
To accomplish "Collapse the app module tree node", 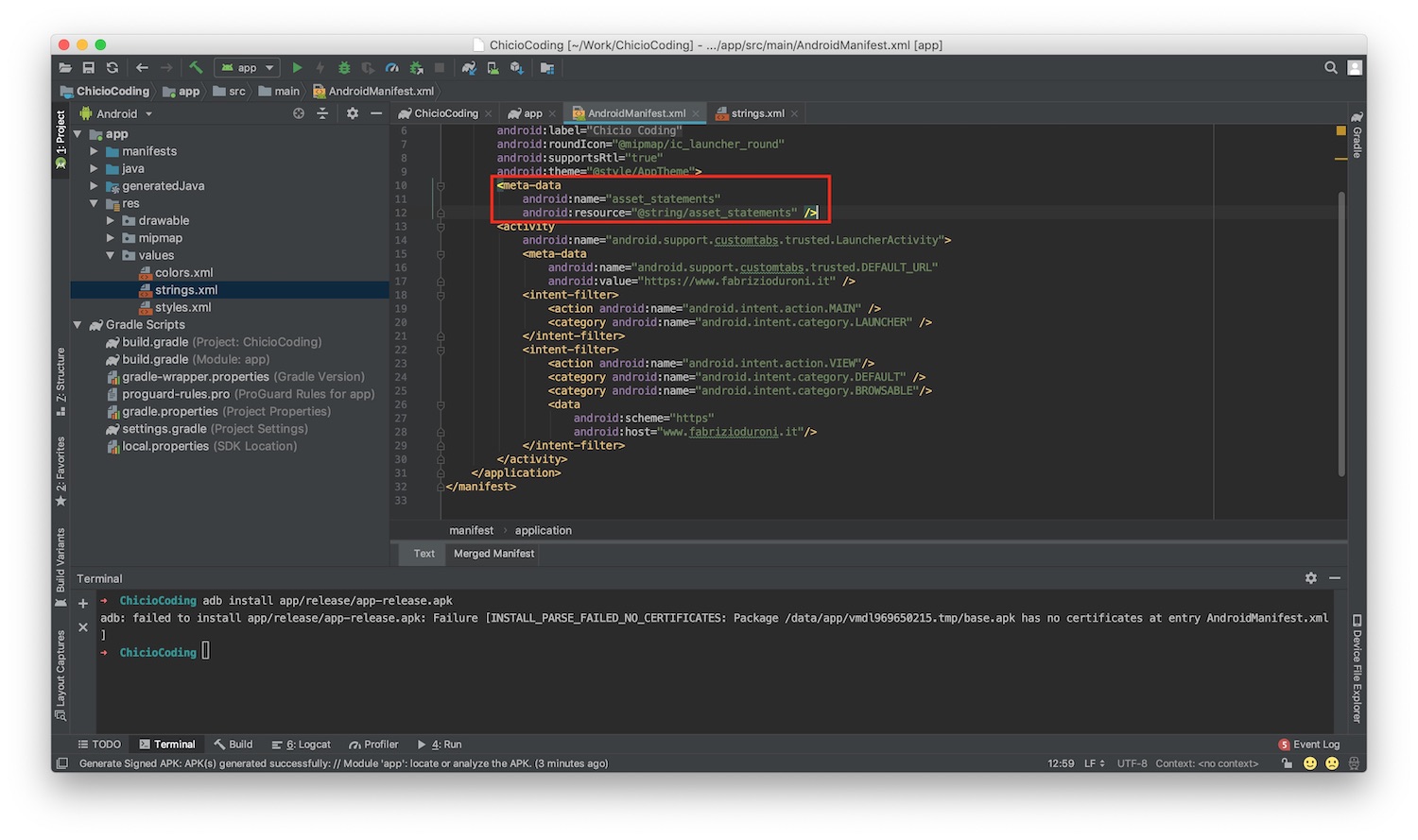I will pyautogui.click(x=78, y=134).
